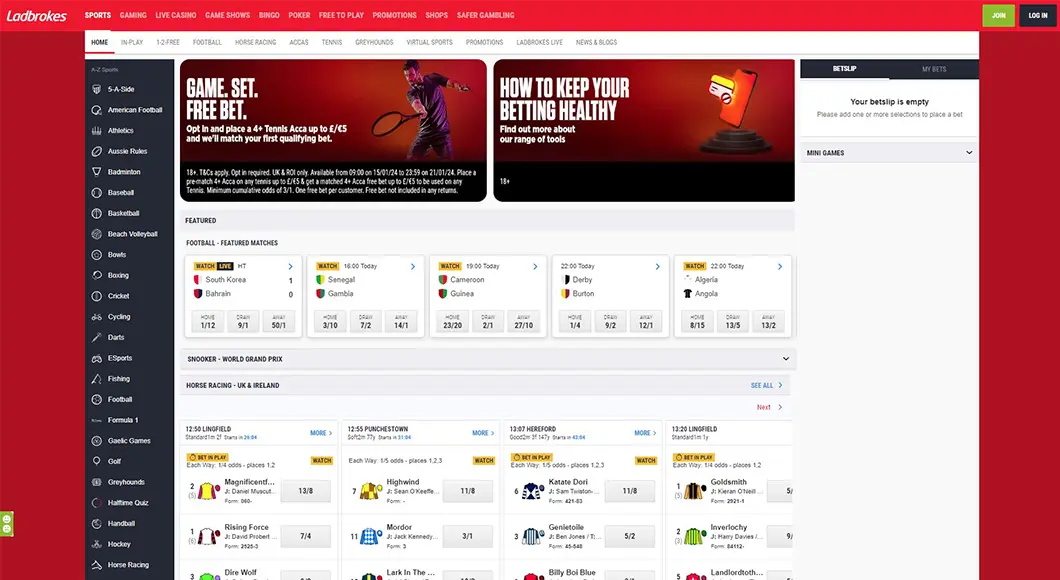This screenshot has height=580, width=1060.
Task: Select the Boxing glove icon
Action: (97, 275)
